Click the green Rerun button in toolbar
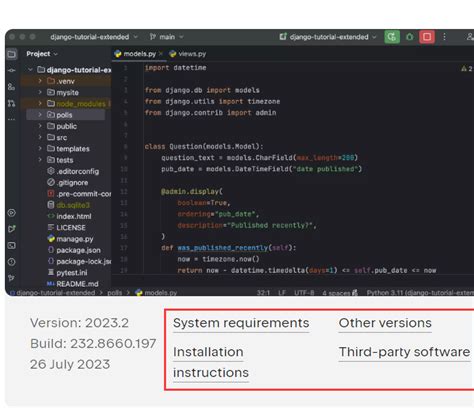This screenshot has height=408, width=474. point(392,37)
